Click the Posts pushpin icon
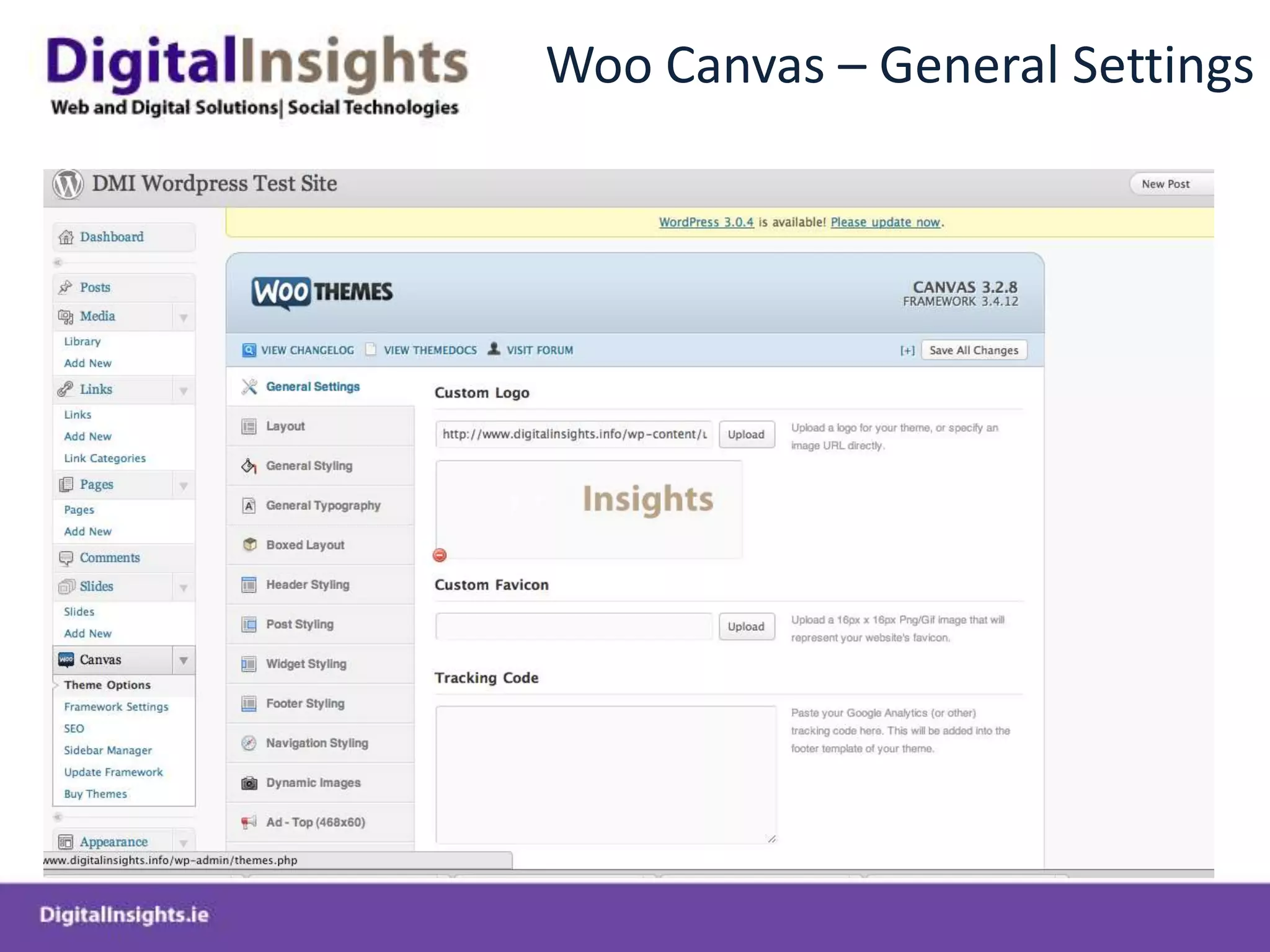The width and height of the screenshot is (1270, 952). click(x=66, y=287)
